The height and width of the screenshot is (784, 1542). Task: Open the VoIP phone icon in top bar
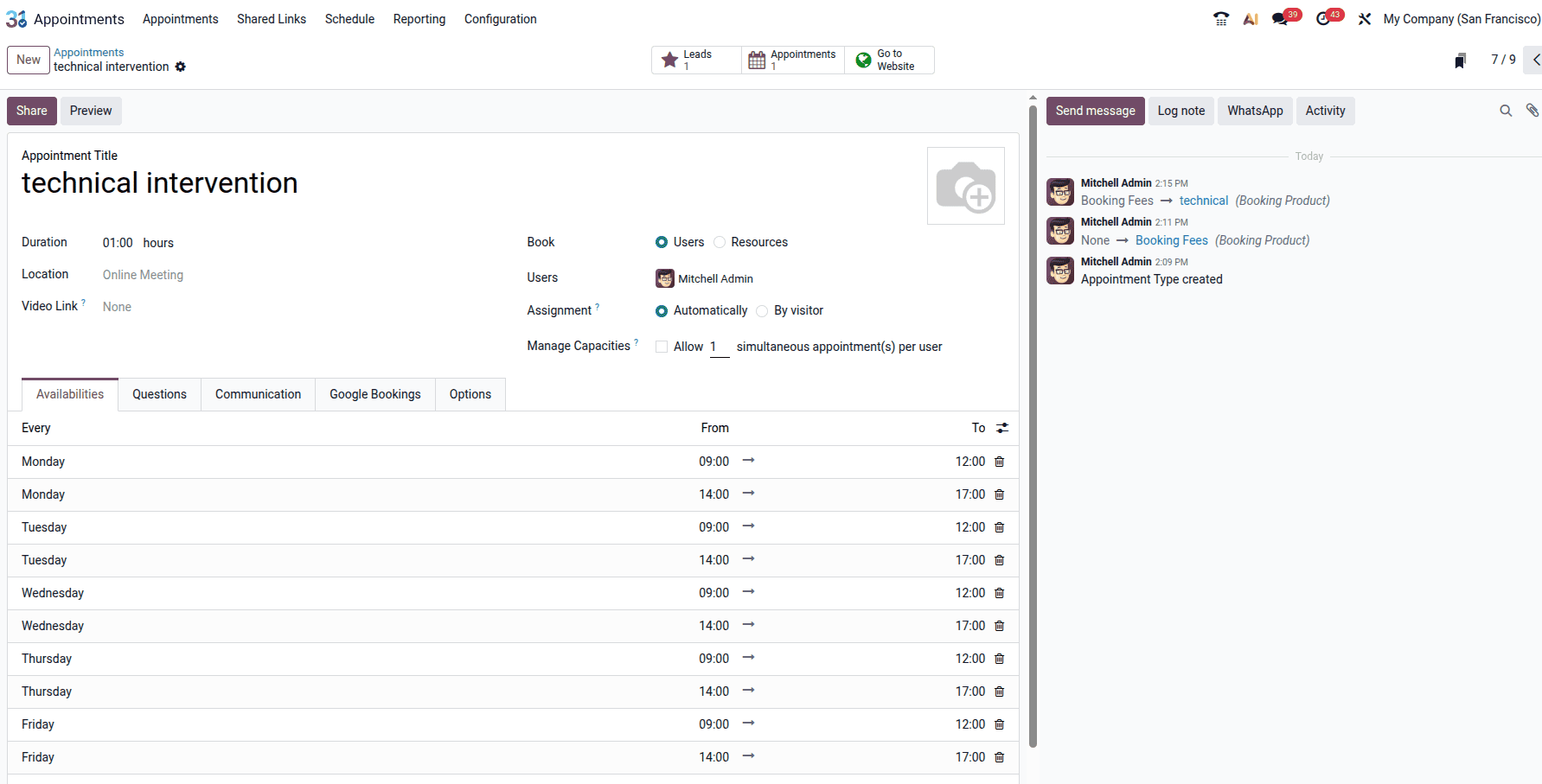(1220, 19)
